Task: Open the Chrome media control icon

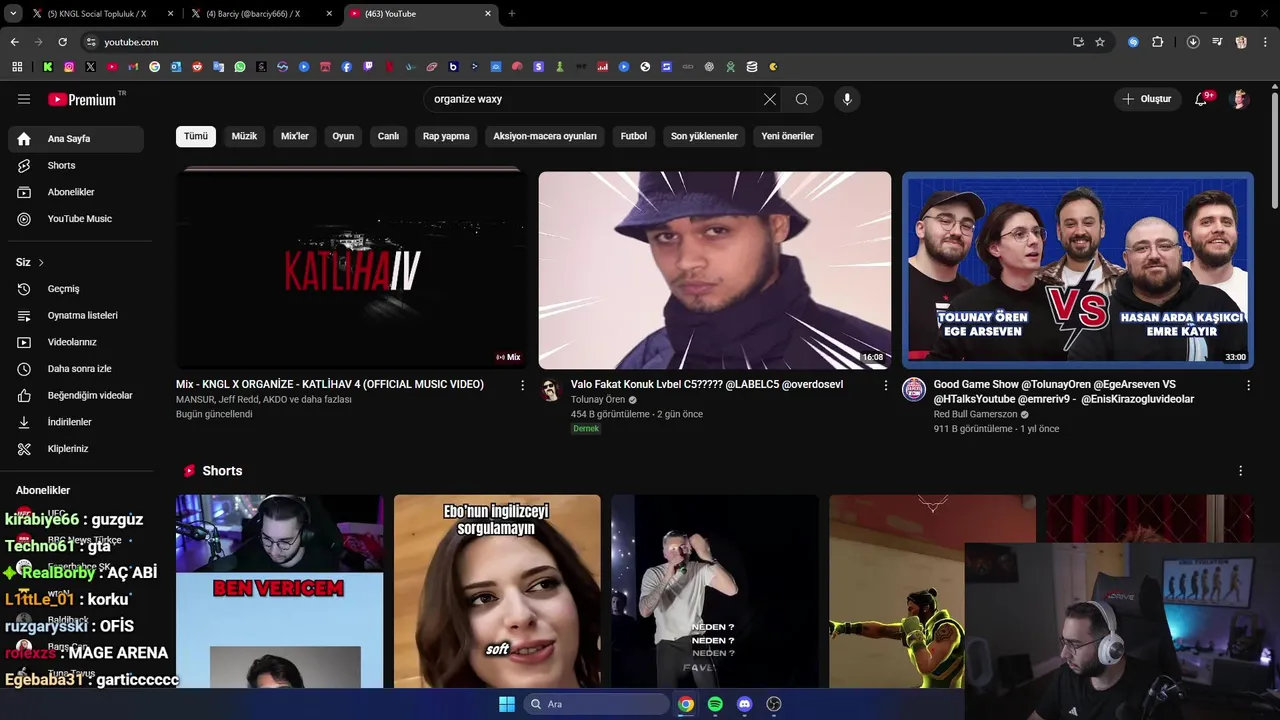Action: click(1217, 42)
